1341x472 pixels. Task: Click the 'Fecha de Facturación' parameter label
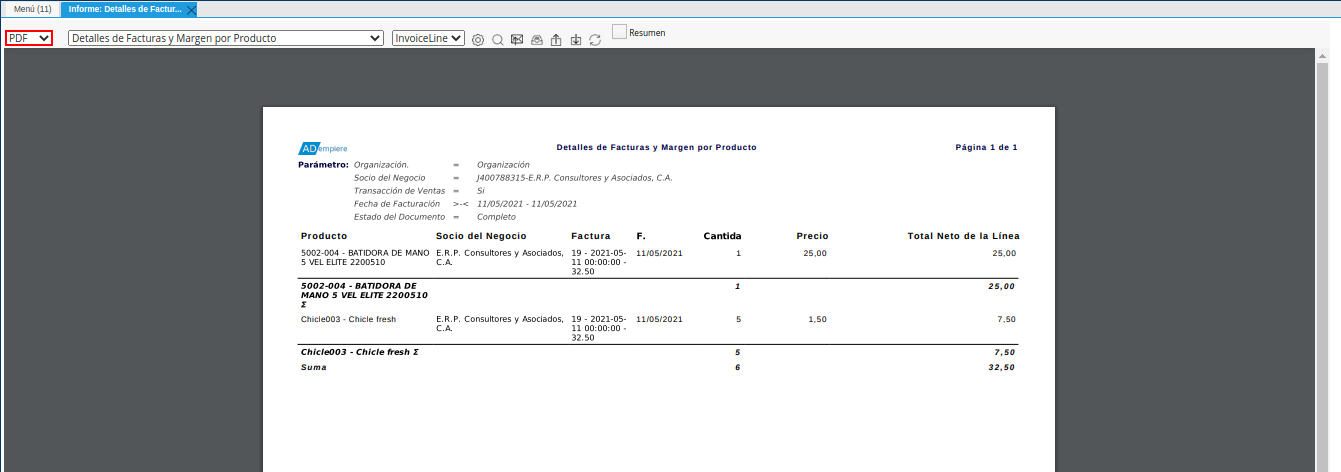pyautogui.click(x=397, y=203)
